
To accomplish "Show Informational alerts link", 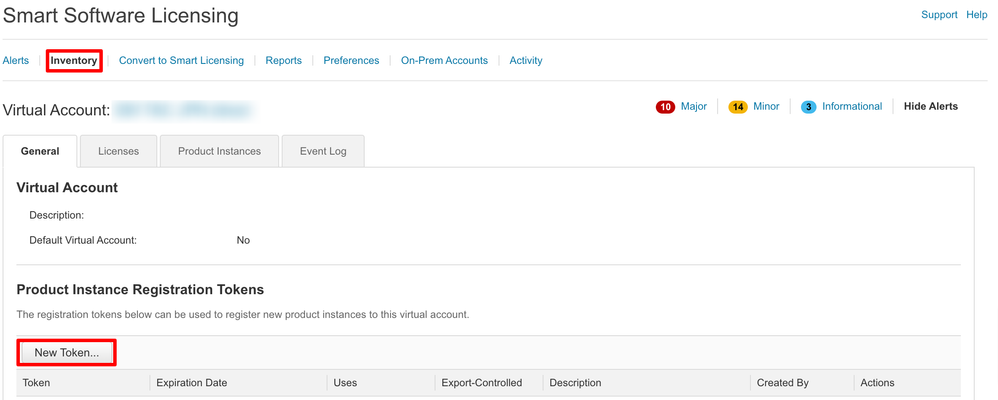I will point(852,106).
